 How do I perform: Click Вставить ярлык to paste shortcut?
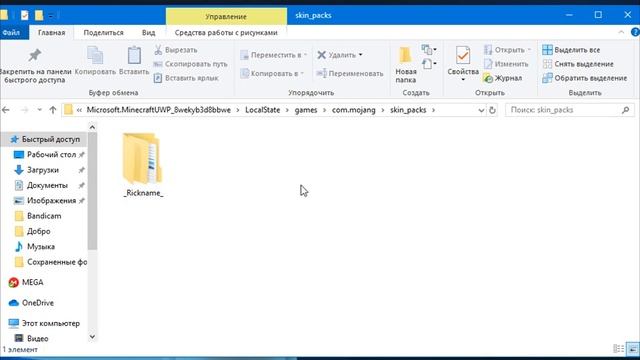coord(186,78)
